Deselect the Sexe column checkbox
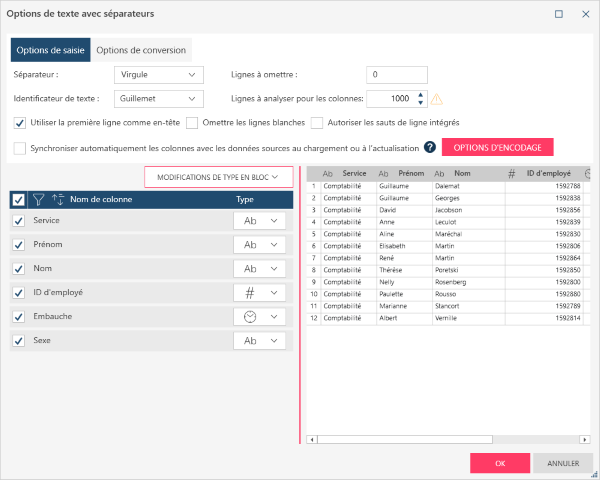Image resolution: width=600 pixels, height=480 pixels. click(18, 340)
